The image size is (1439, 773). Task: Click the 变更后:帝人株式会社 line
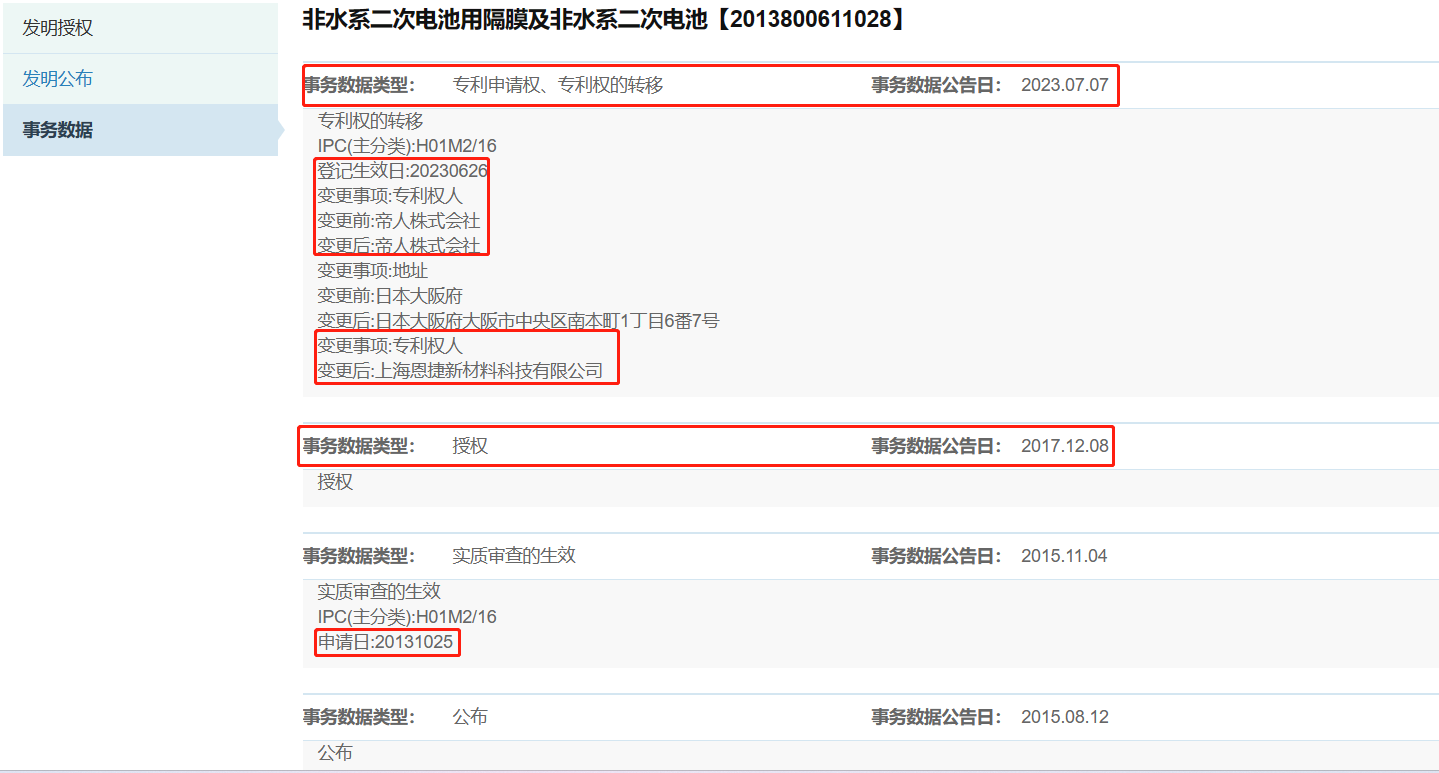(398, 246)
